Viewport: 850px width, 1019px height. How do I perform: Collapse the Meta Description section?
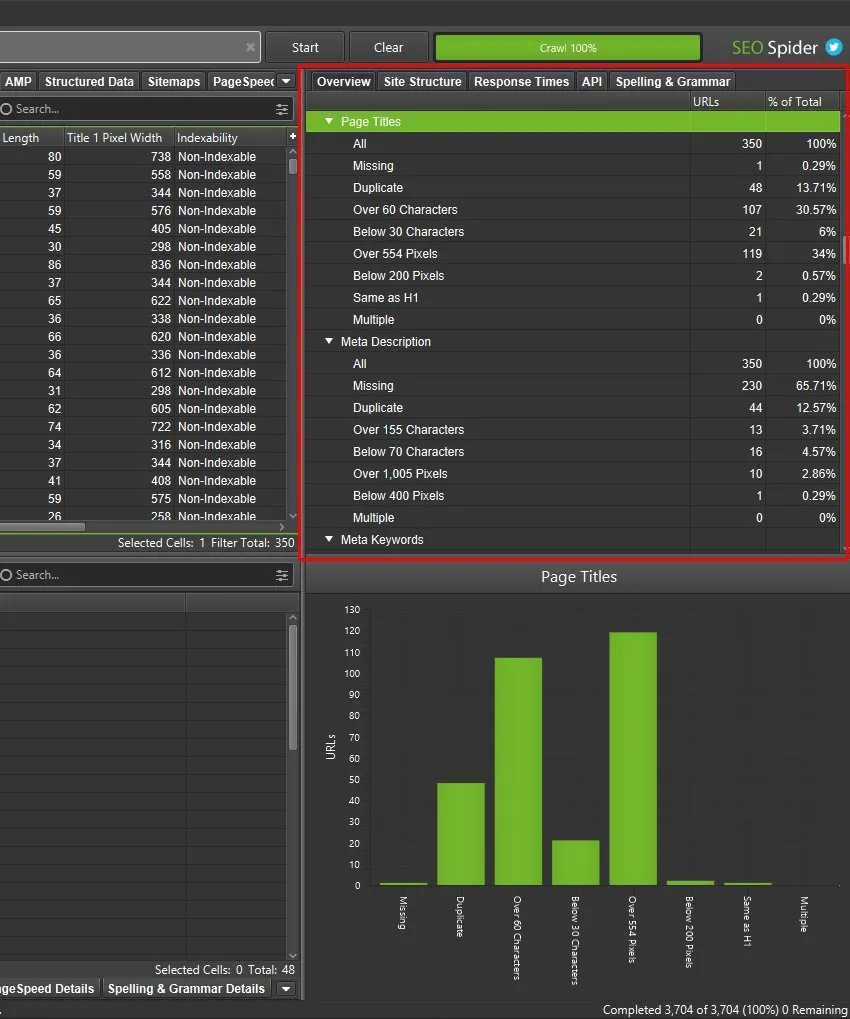point(329,341)
